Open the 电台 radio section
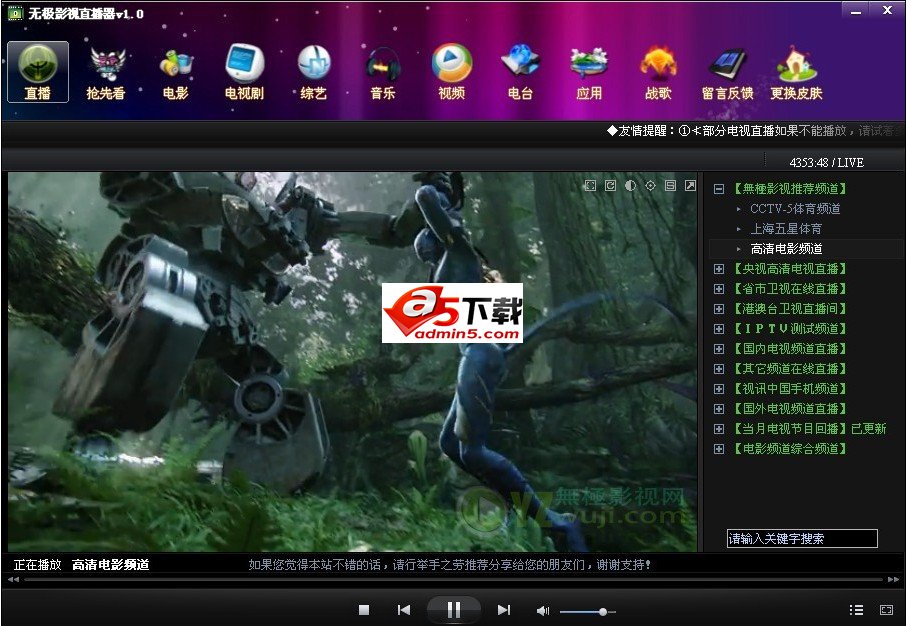 [521, 72]
